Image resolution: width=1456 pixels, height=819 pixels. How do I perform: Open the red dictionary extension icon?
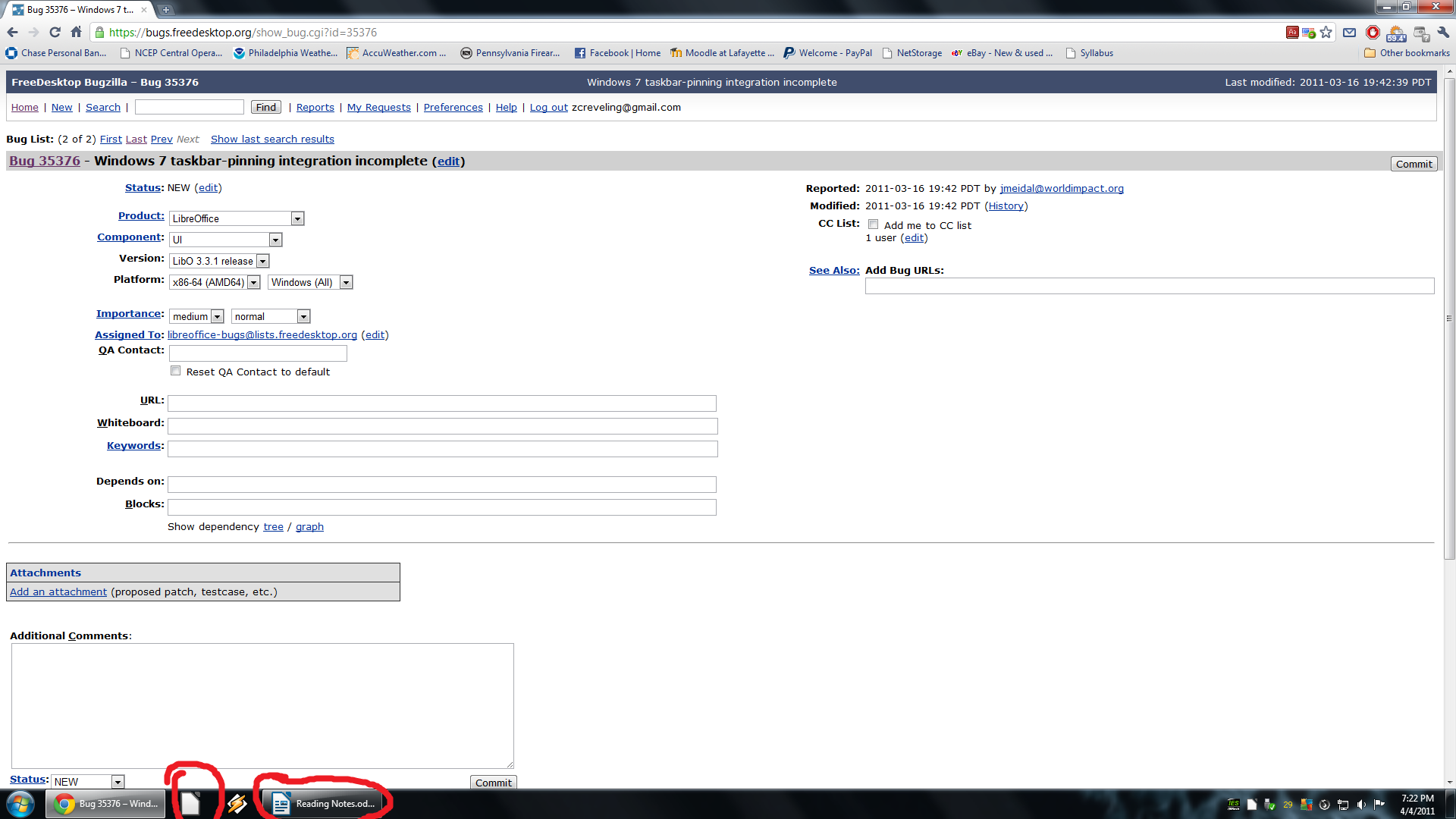[x=1292, y=32]
